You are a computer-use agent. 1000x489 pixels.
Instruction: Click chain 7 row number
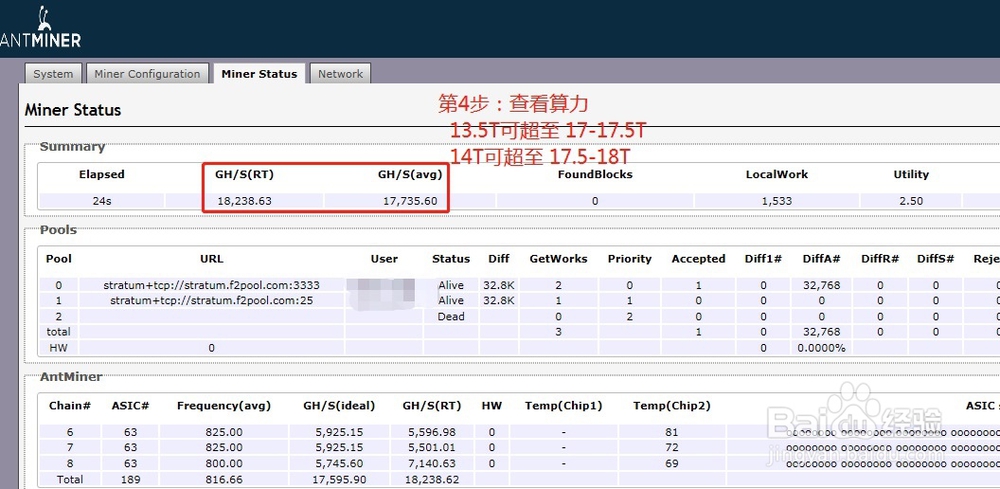[70, 448]
